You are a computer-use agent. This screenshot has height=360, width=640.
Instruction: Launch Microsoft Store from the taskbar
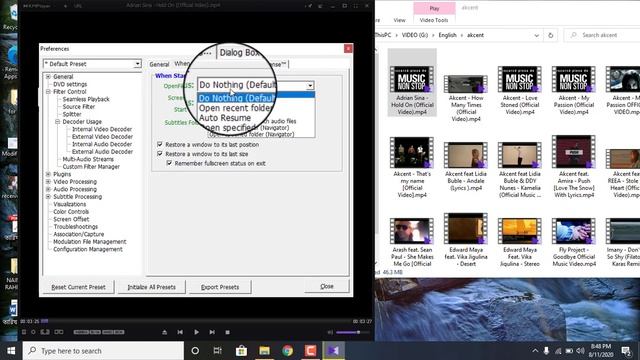pos(241,351)
